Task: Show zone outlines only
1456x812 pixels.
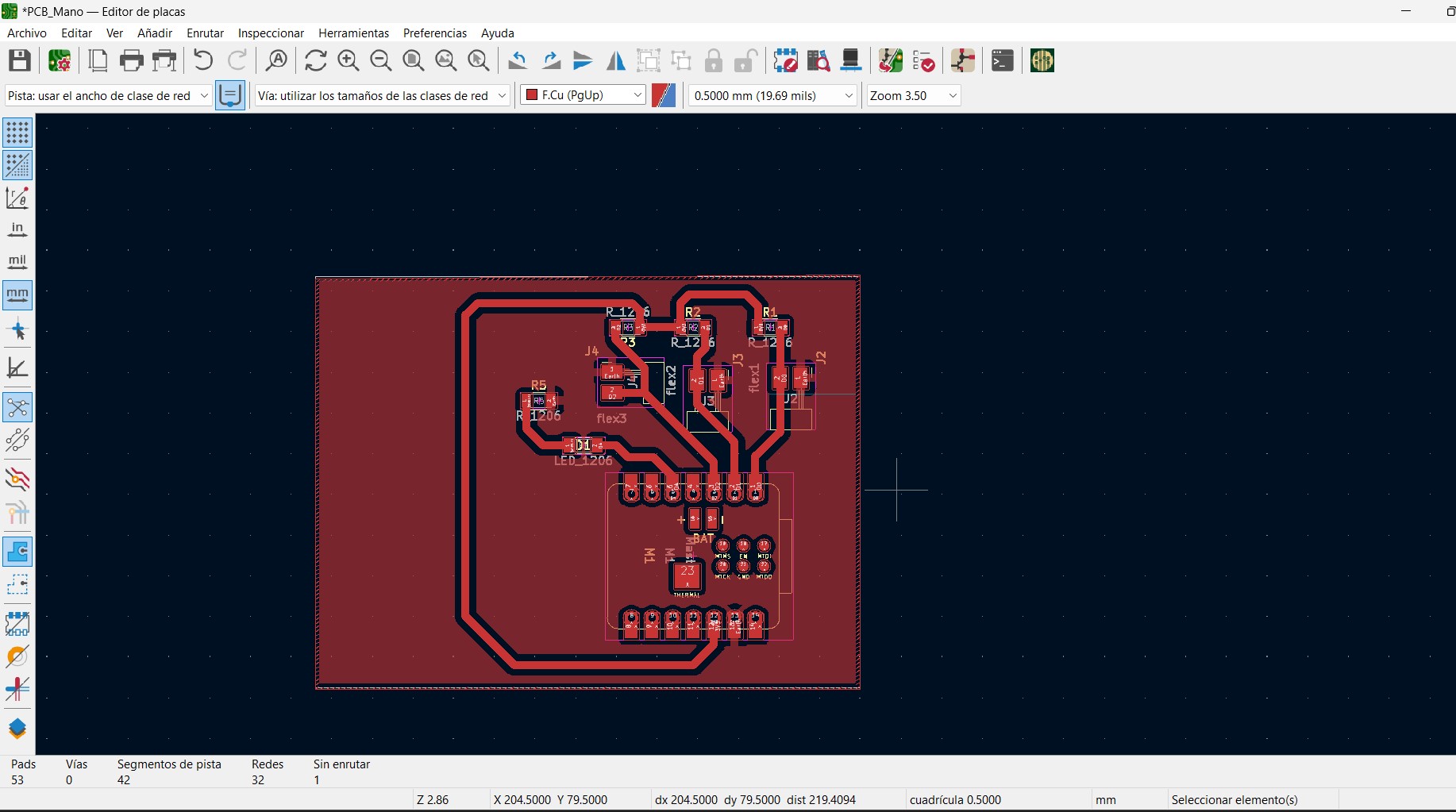Action: coord(17,584)
